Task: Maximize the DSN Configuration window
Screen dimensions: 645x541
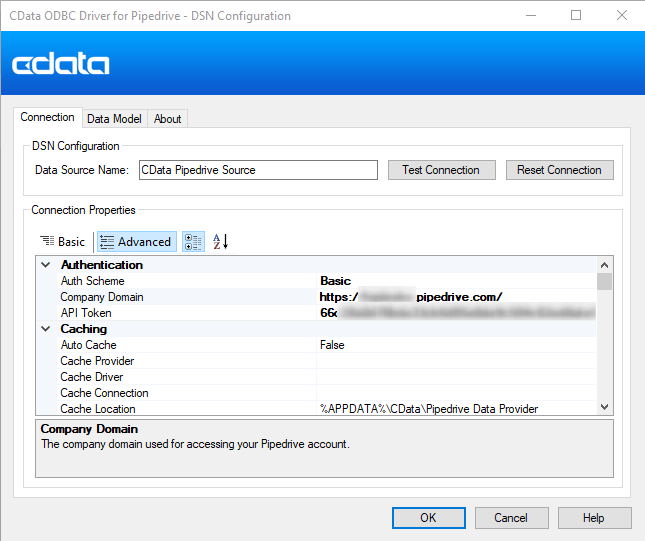Action: [x=576, y=16]
